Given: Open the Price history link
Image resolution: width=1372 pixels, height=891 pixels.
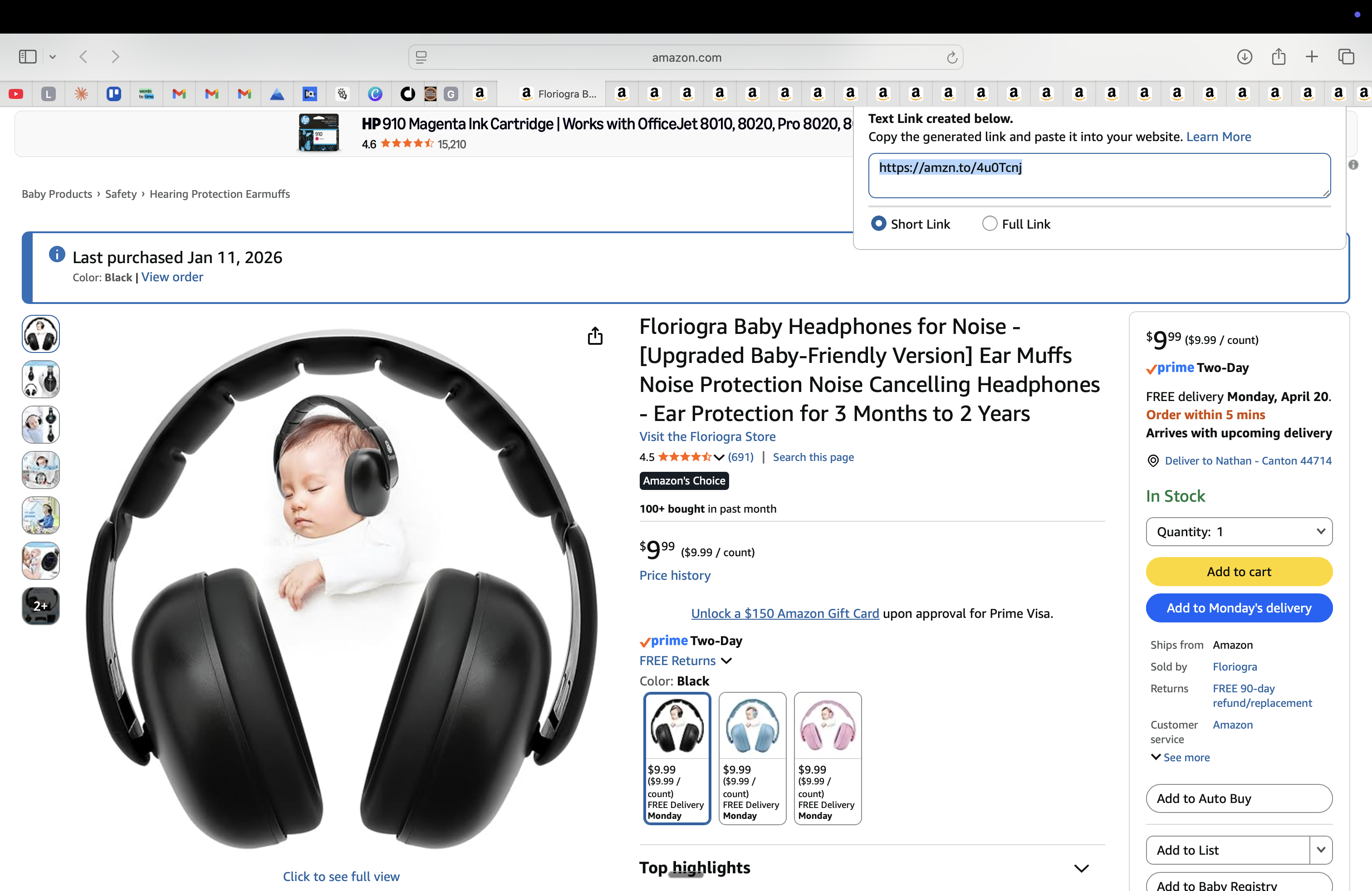Looking at the screenshot, I should [675, 575].
